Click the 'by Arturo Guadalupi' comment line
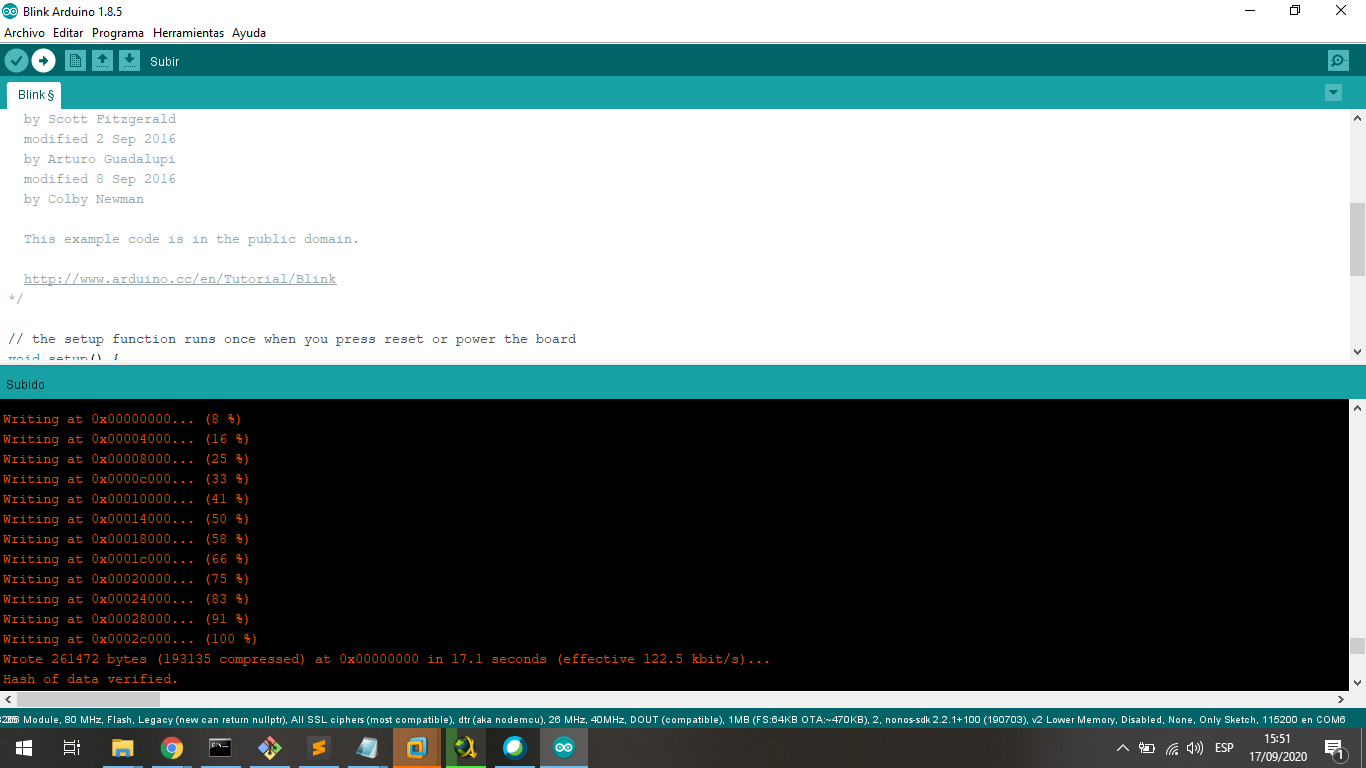 100,159
